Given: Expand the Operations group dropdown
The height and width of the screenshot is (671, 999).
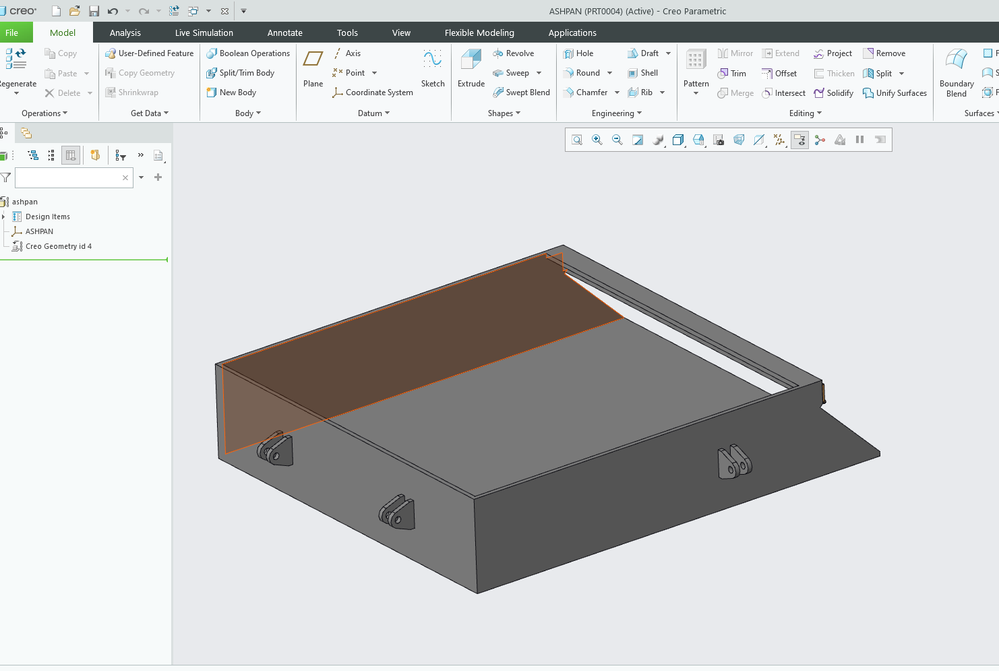Looking at the screenshot, I should click(46, 113).
